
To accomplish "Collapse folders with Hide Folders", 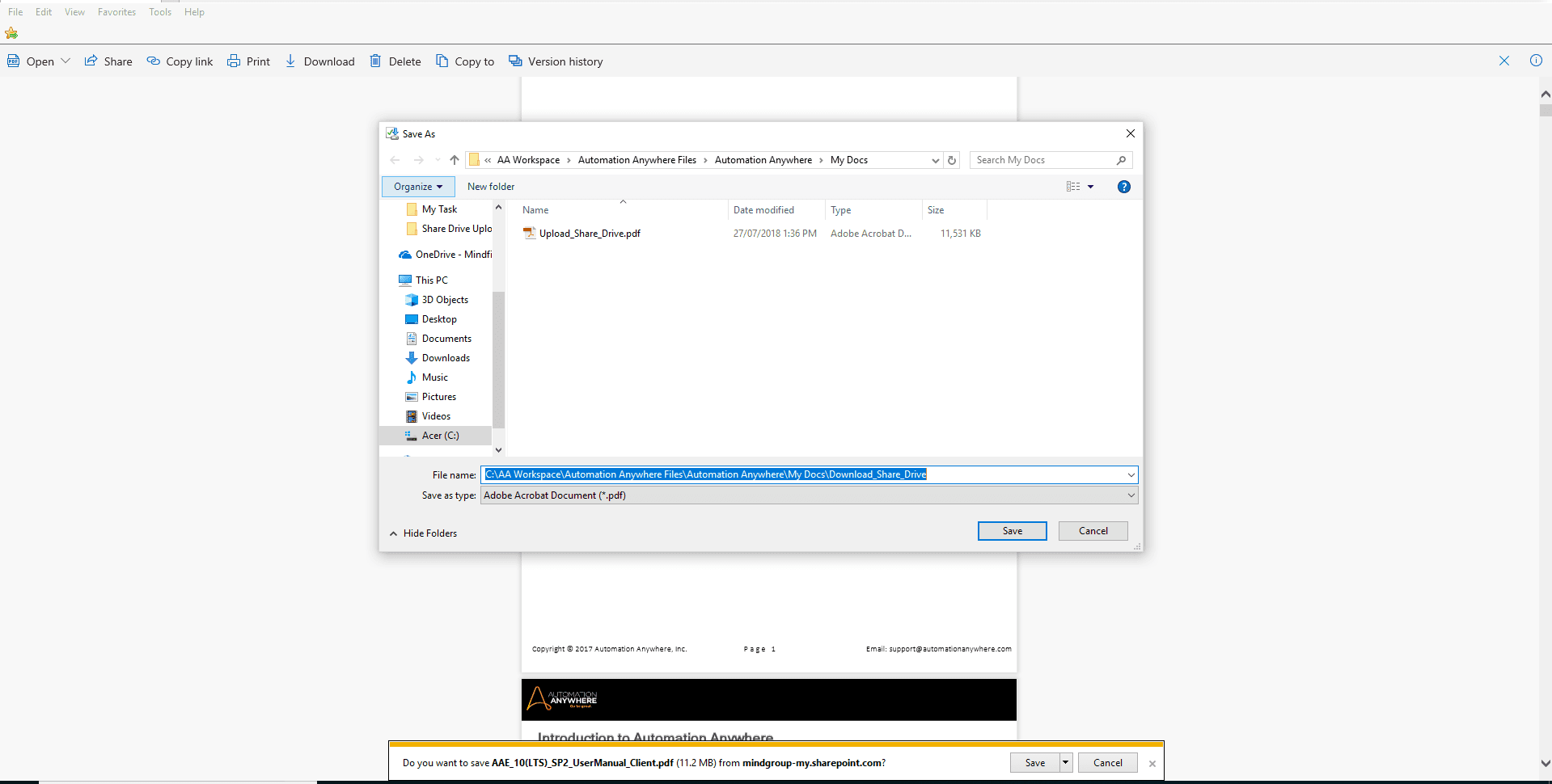I will [423, 533].
